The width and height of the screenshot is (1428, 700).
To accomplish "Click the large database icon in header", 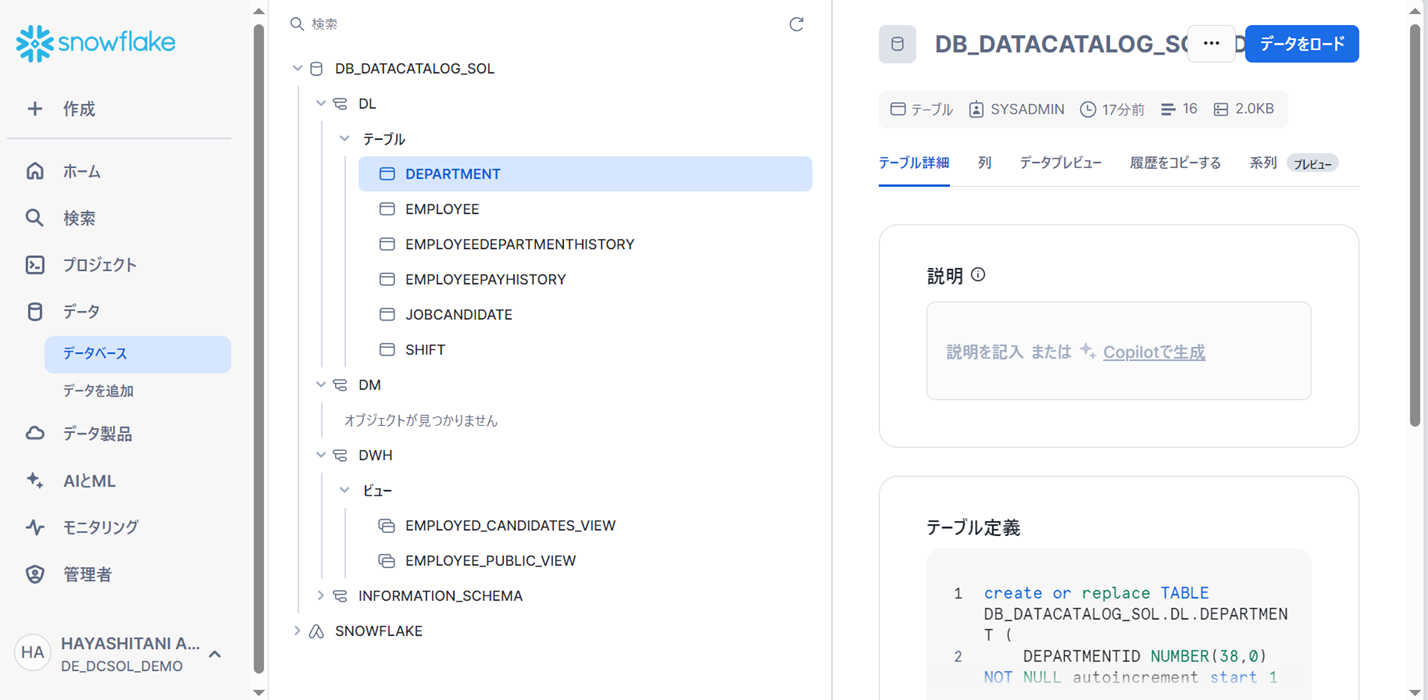I will (x=897, y=44).
